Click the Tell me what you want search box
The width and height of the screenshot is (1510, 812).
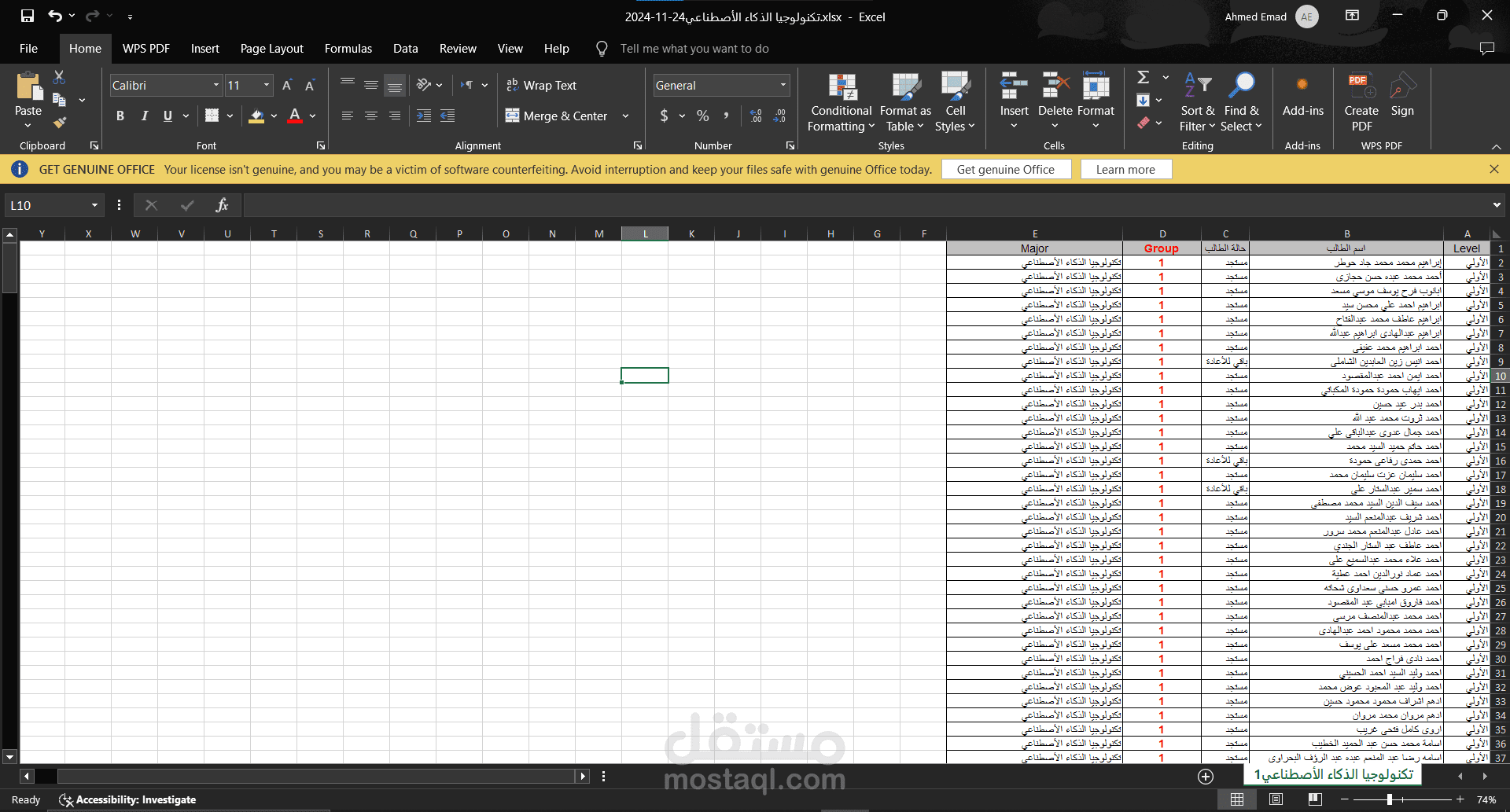pos(694,49)
